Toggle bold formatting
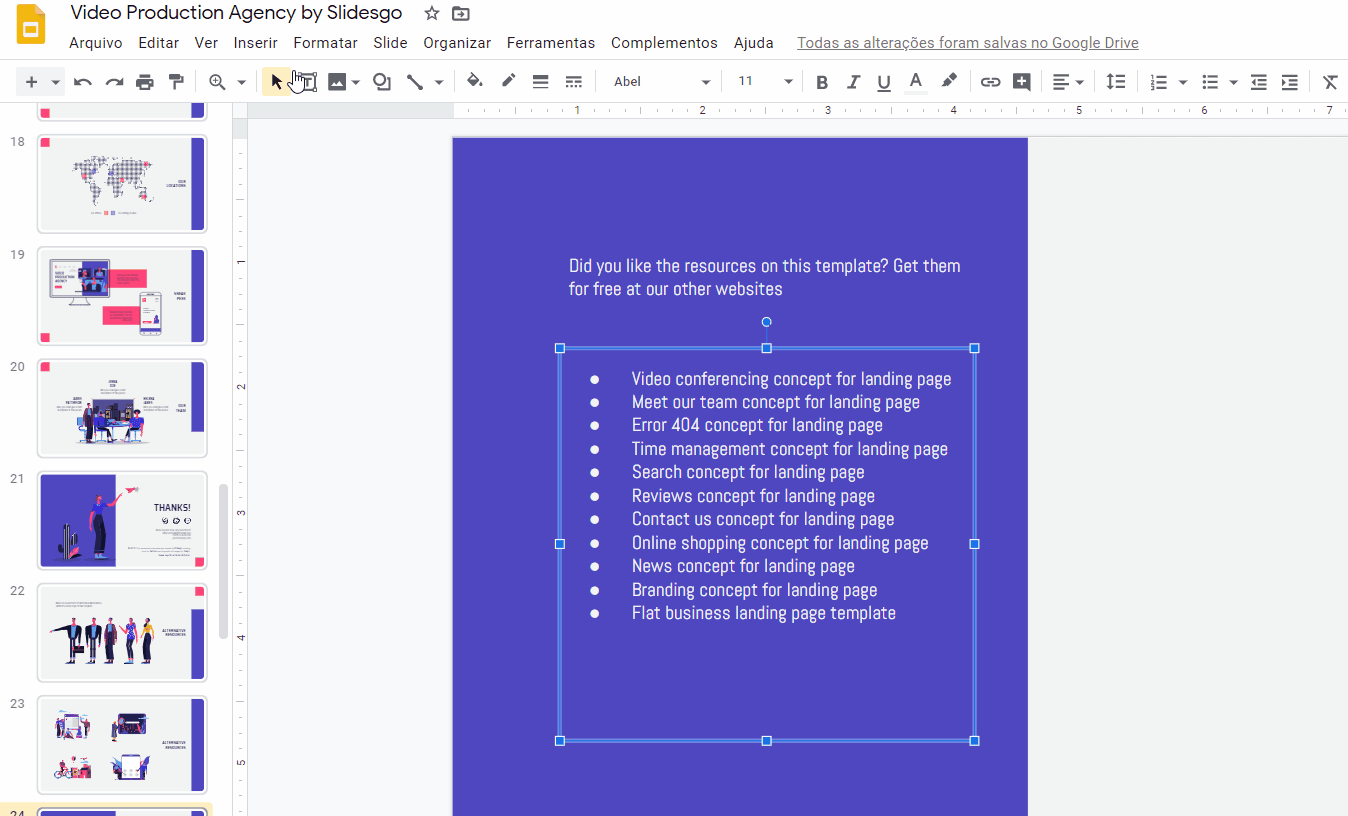 (822, 82)
